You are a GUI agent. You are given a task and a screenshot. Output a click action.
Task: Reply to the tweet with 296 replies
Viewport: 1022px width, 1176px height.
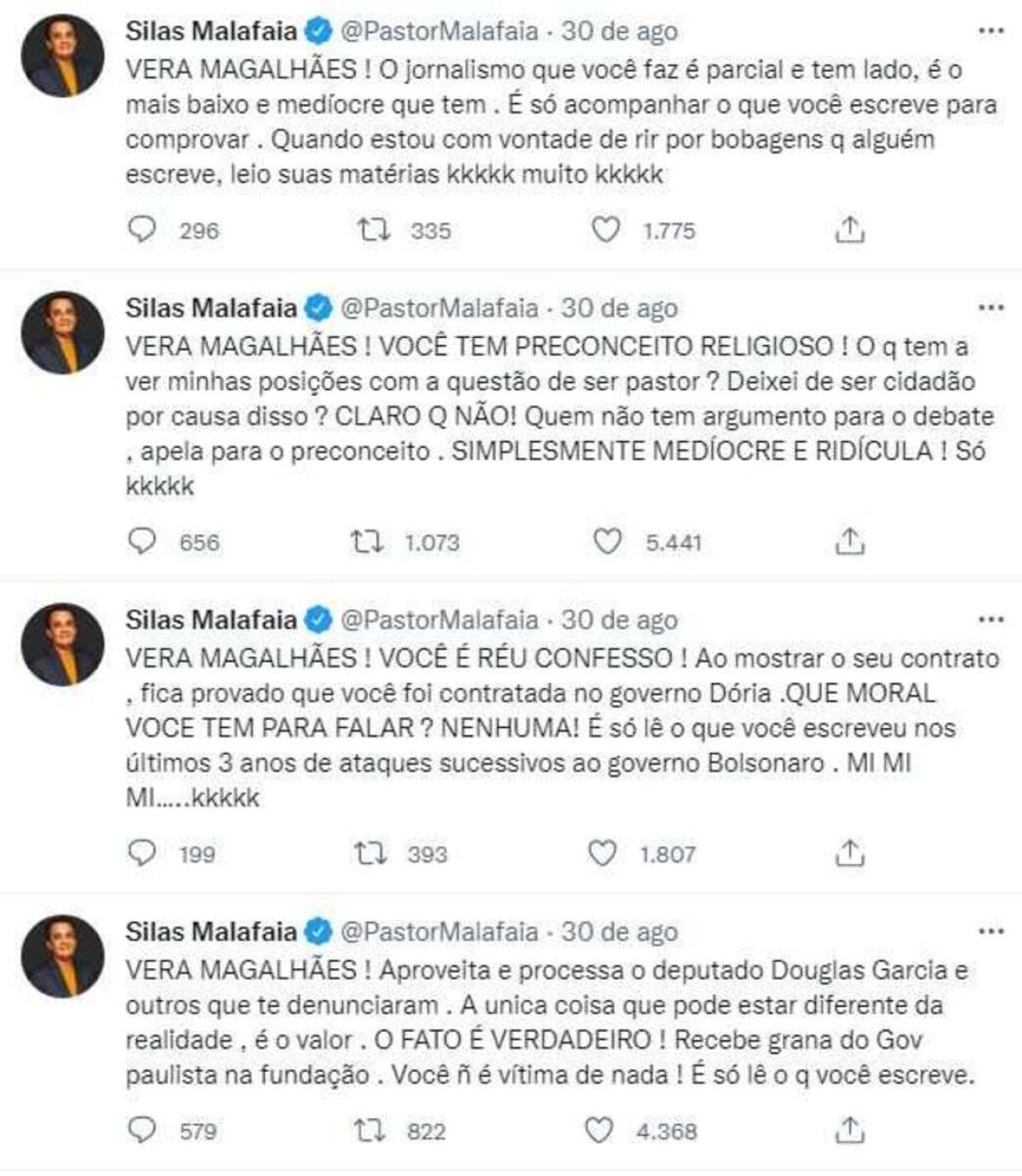click(141, 230)
